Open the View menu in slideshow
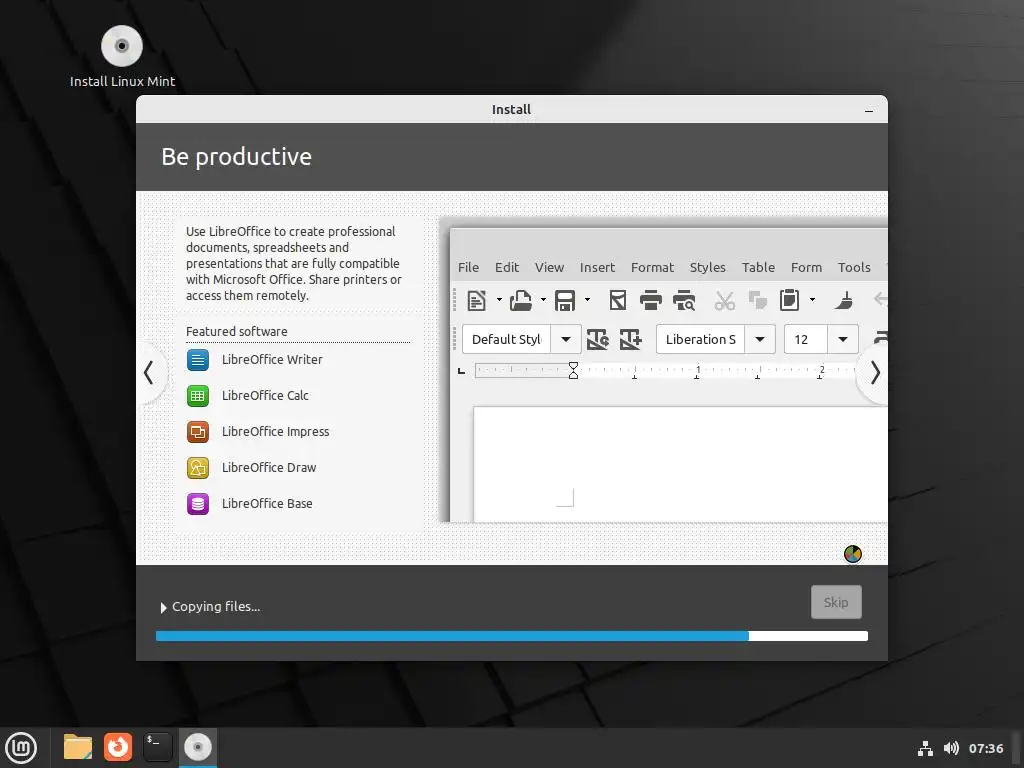 click(x=549, y=267)
